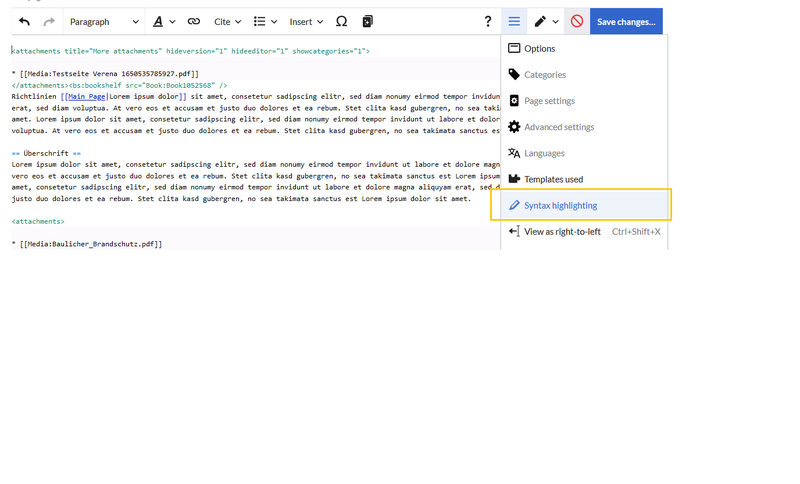800x484 pixels.
Task: Select View as right-to-left
Action: point(584,232)
